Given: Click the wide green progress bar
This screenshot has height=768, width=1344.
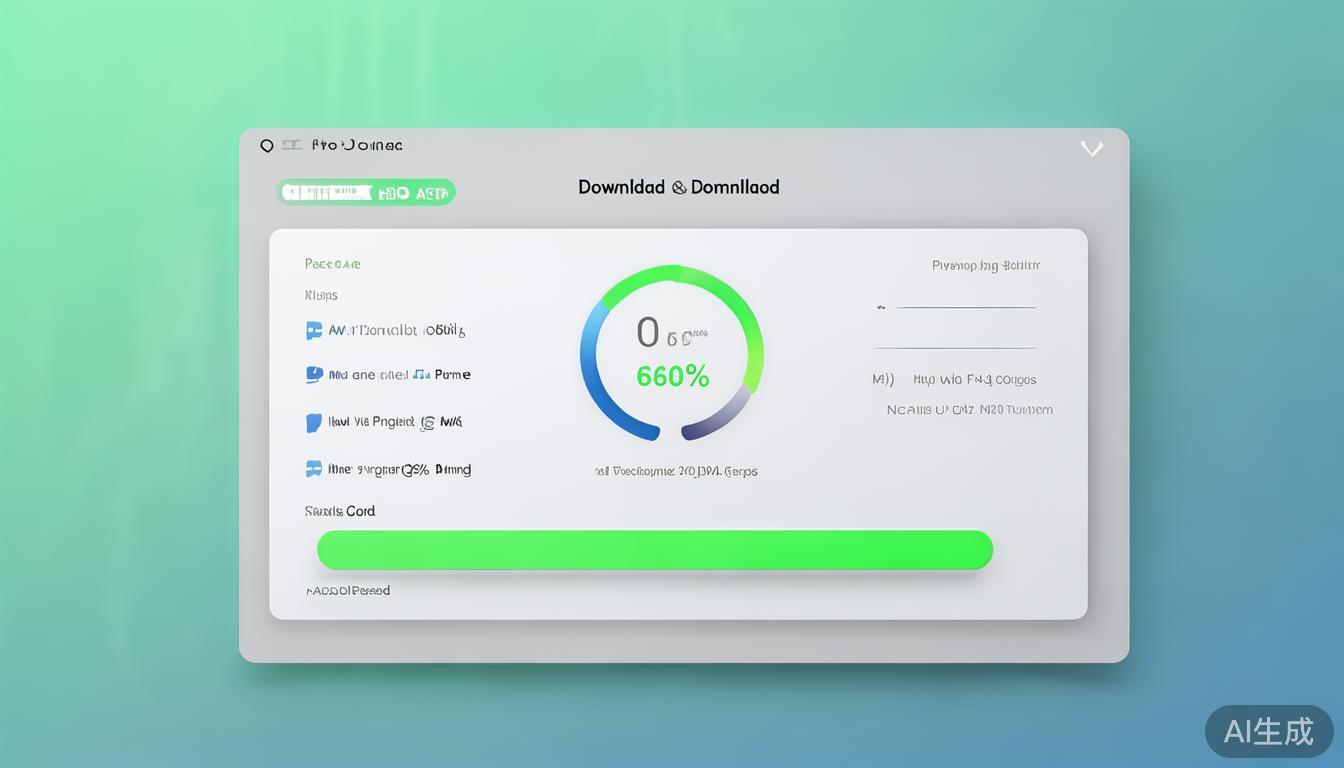Looking at the screenshot, I should pos(654,550).
